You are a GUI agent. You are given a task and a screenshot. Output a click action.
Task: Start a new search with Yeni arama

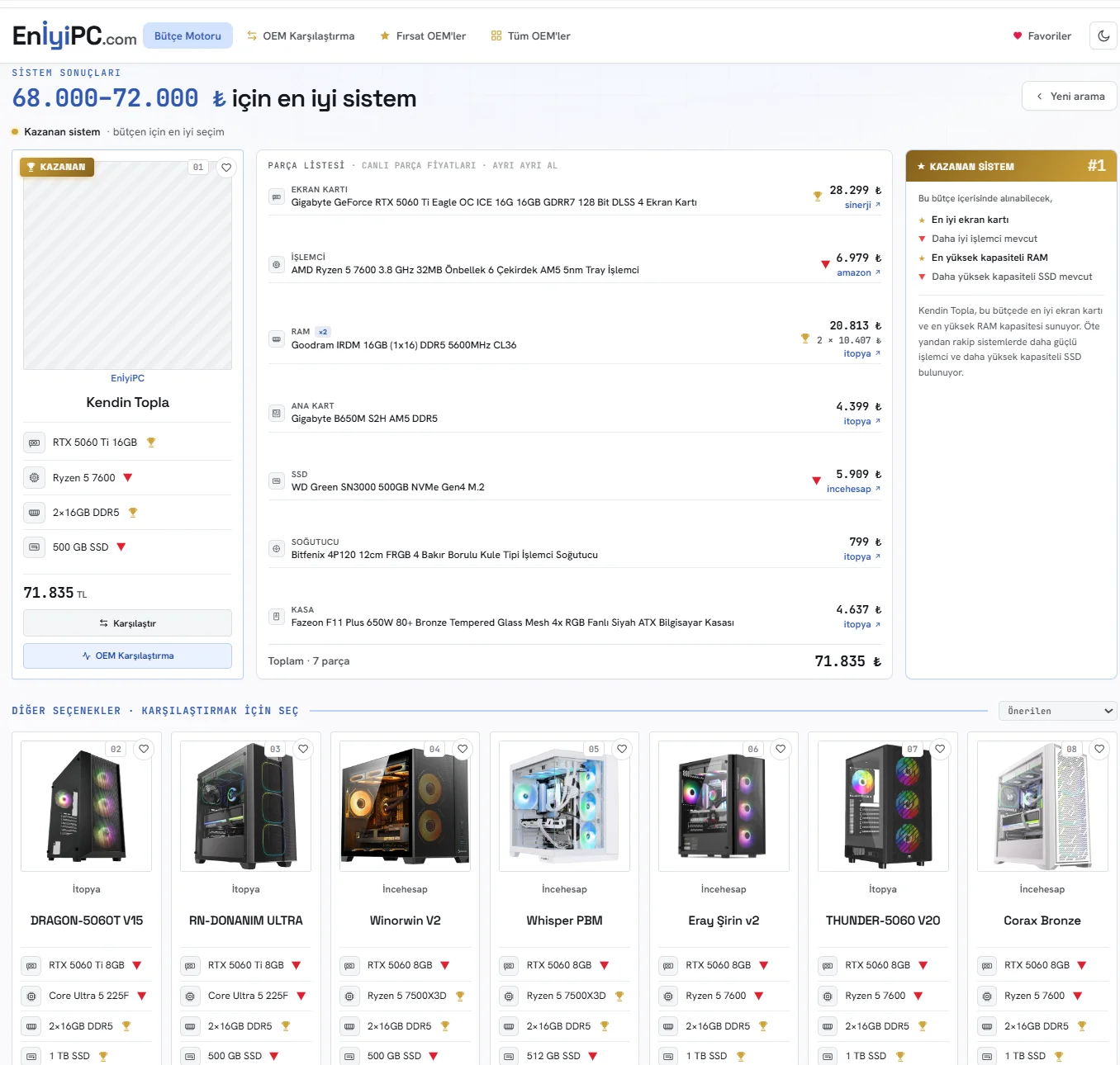coord(1070,96)
